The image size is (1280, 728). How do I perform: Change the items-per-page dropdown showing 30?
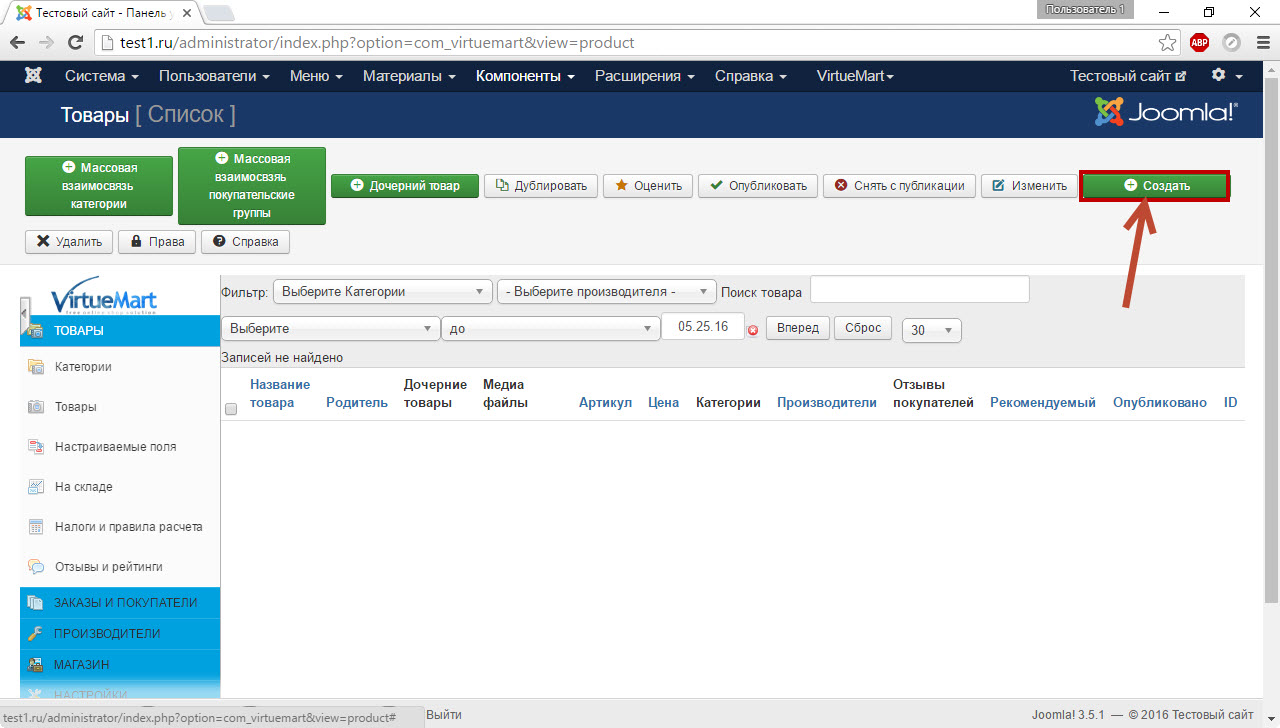coord(931,330)
